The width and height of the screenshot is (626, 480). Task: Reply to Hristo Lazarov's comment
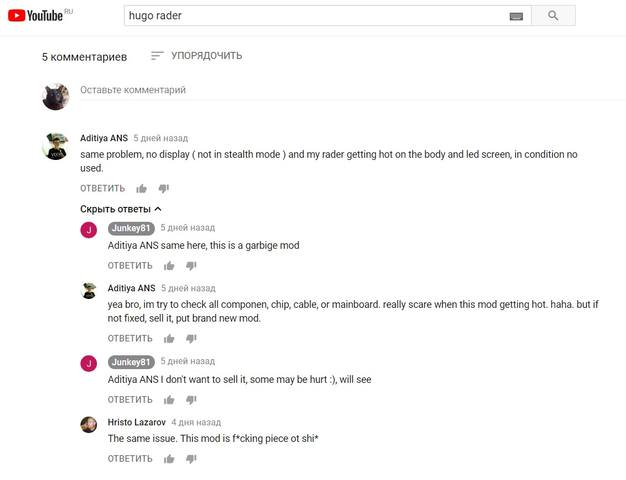pos(130,459)
